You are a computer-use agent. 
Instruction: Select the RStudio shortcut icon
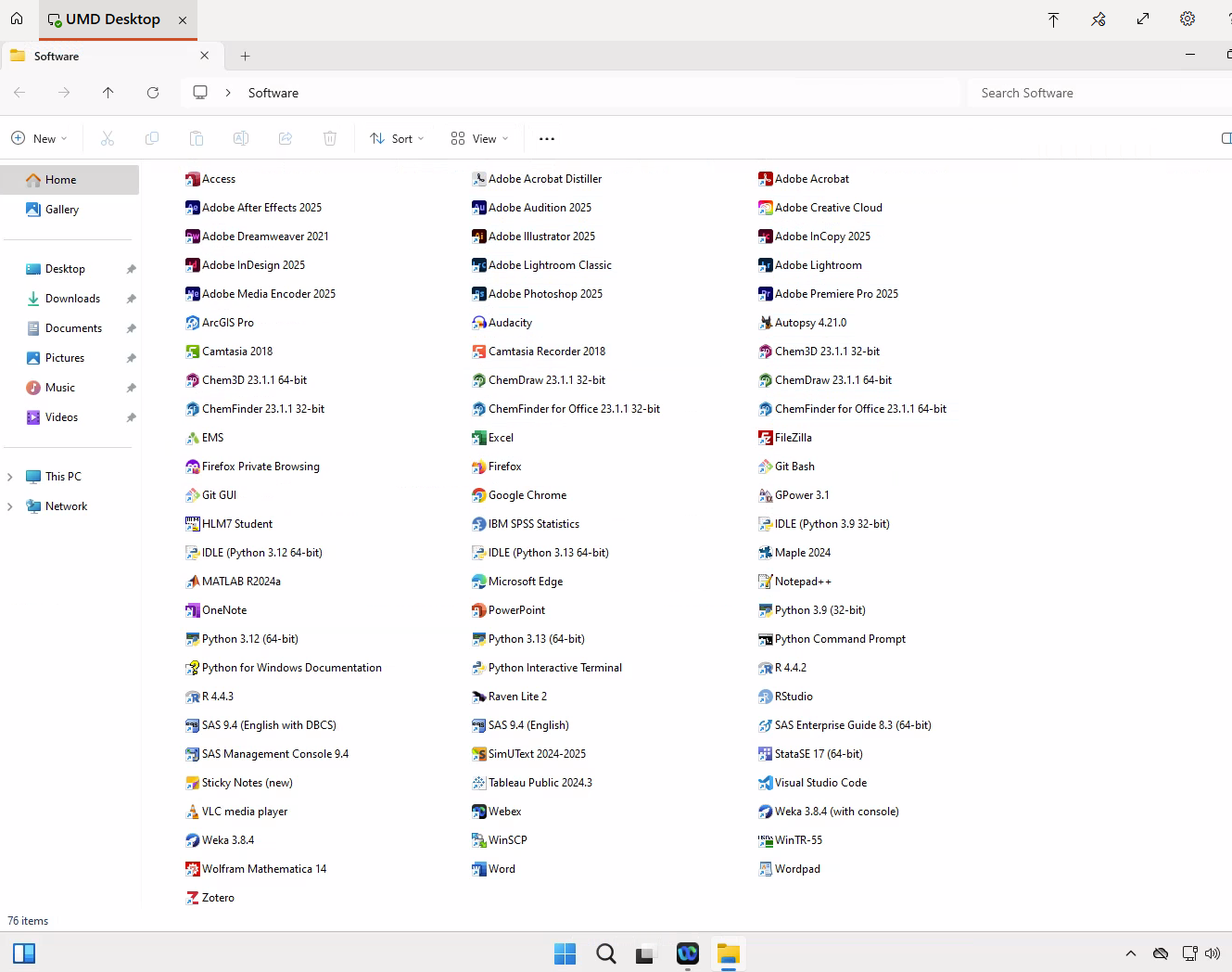[785, 697]
